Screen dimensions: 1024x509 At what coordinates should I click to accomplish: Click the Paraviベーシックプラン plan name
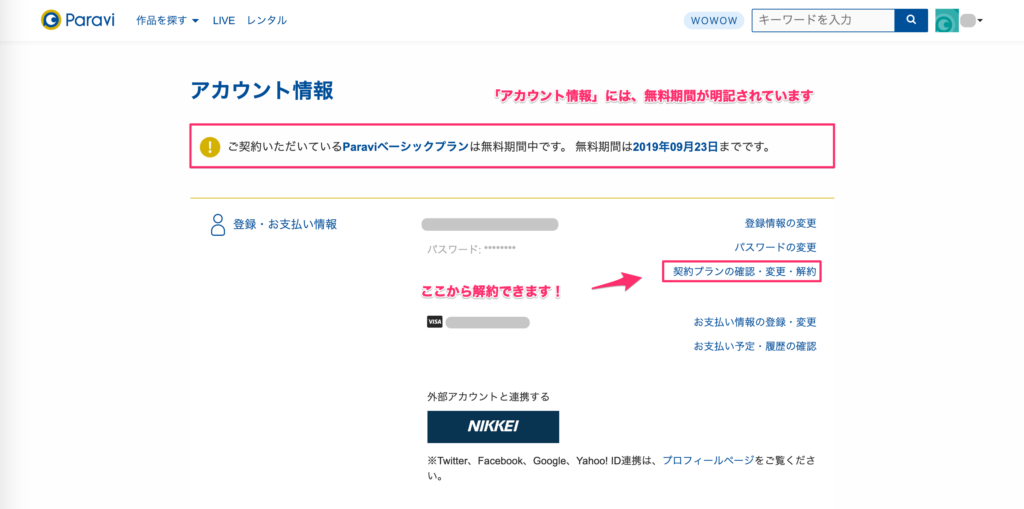(x=406, y=147)
